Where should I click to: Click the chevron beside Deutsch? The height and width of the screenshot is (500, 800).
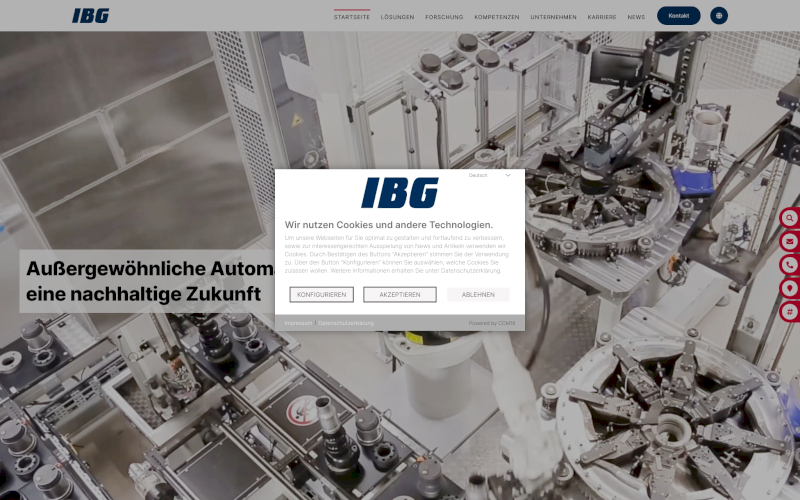pos(508,175)
